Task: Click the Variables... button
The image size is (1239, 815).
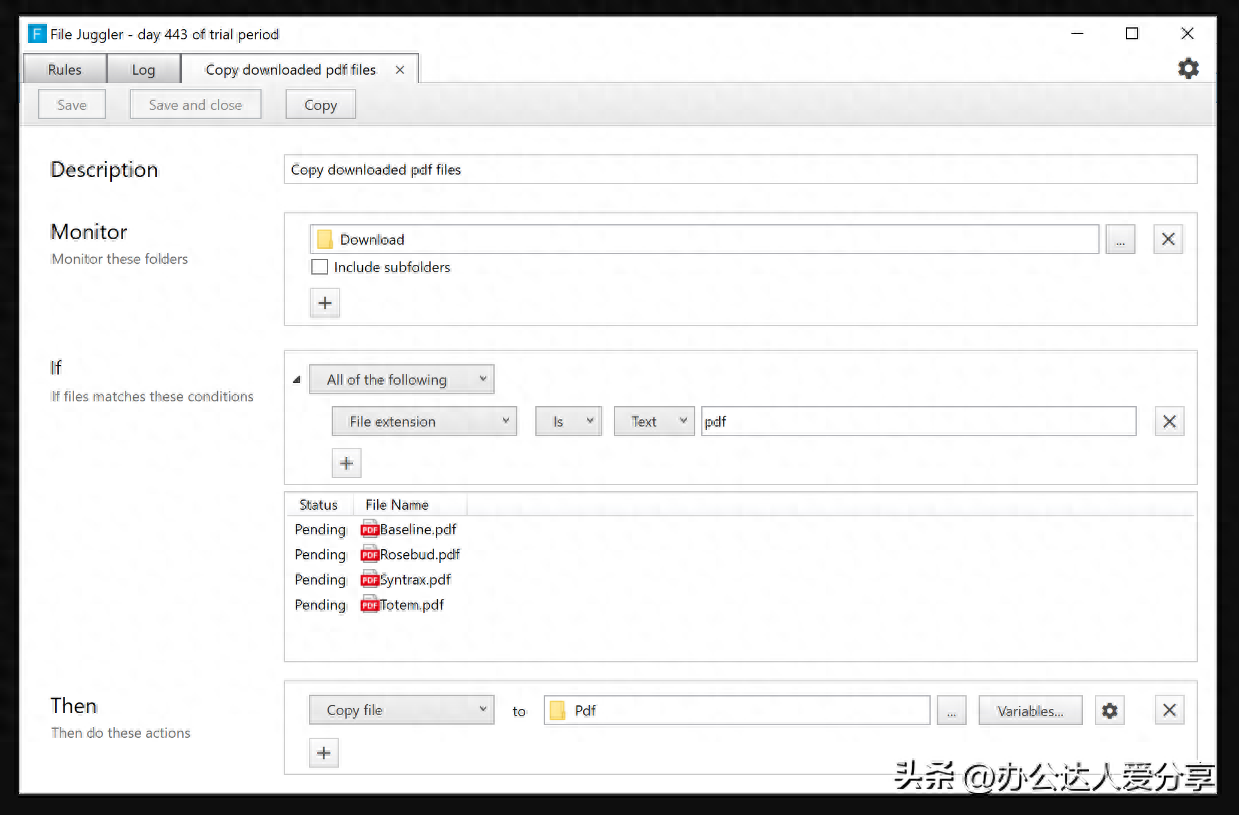Action: point(1030,711)
